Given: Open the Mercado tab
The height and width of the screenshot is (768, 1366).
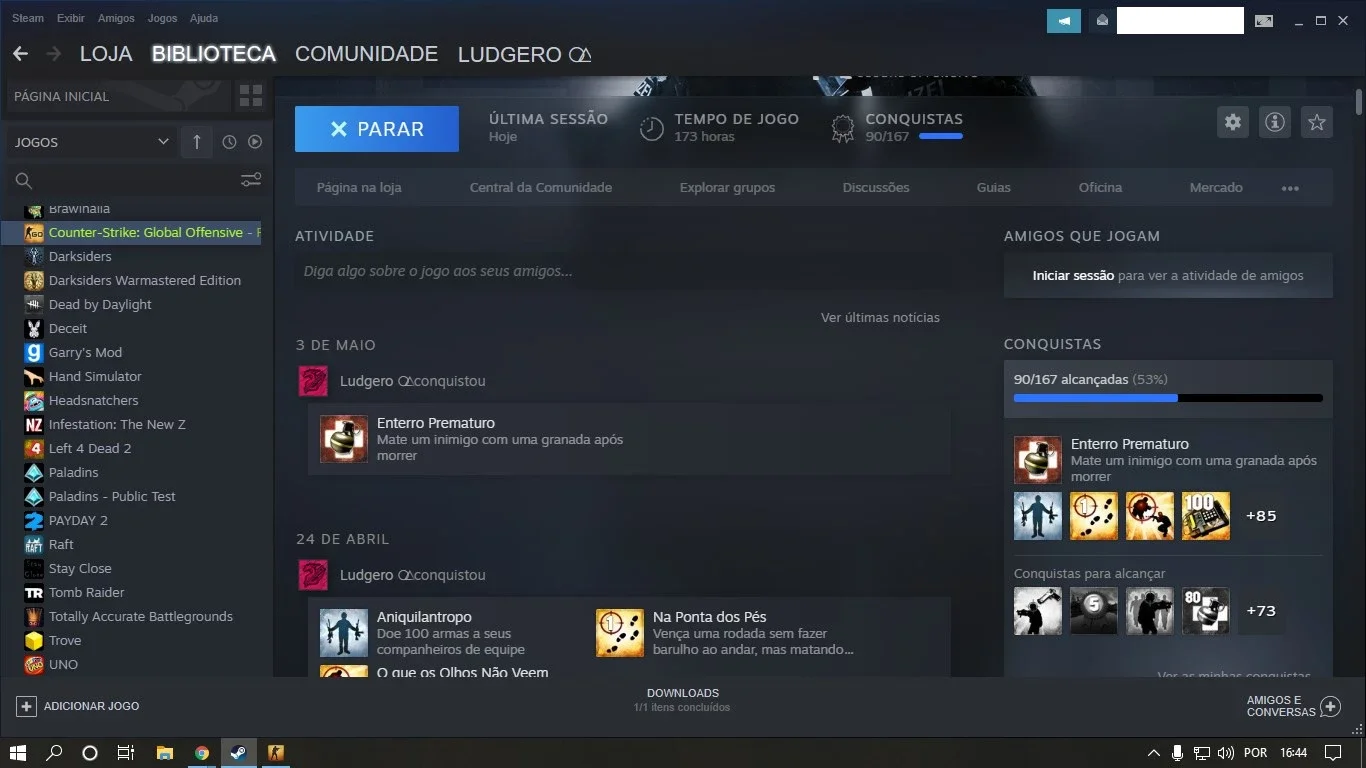Looking at the screenshot, I should pos(1216,187).
